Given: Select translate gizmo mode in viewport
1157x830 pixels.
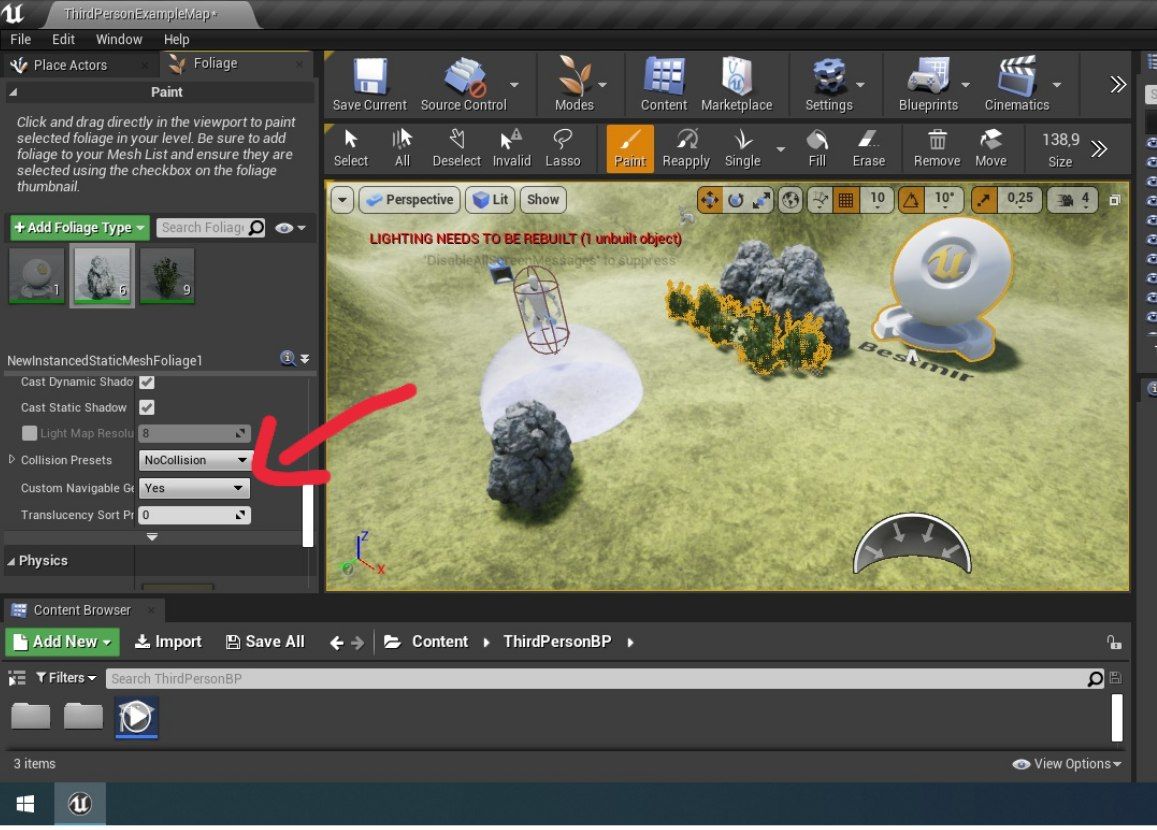Looking at the screenshot, I should coord(710,200).
